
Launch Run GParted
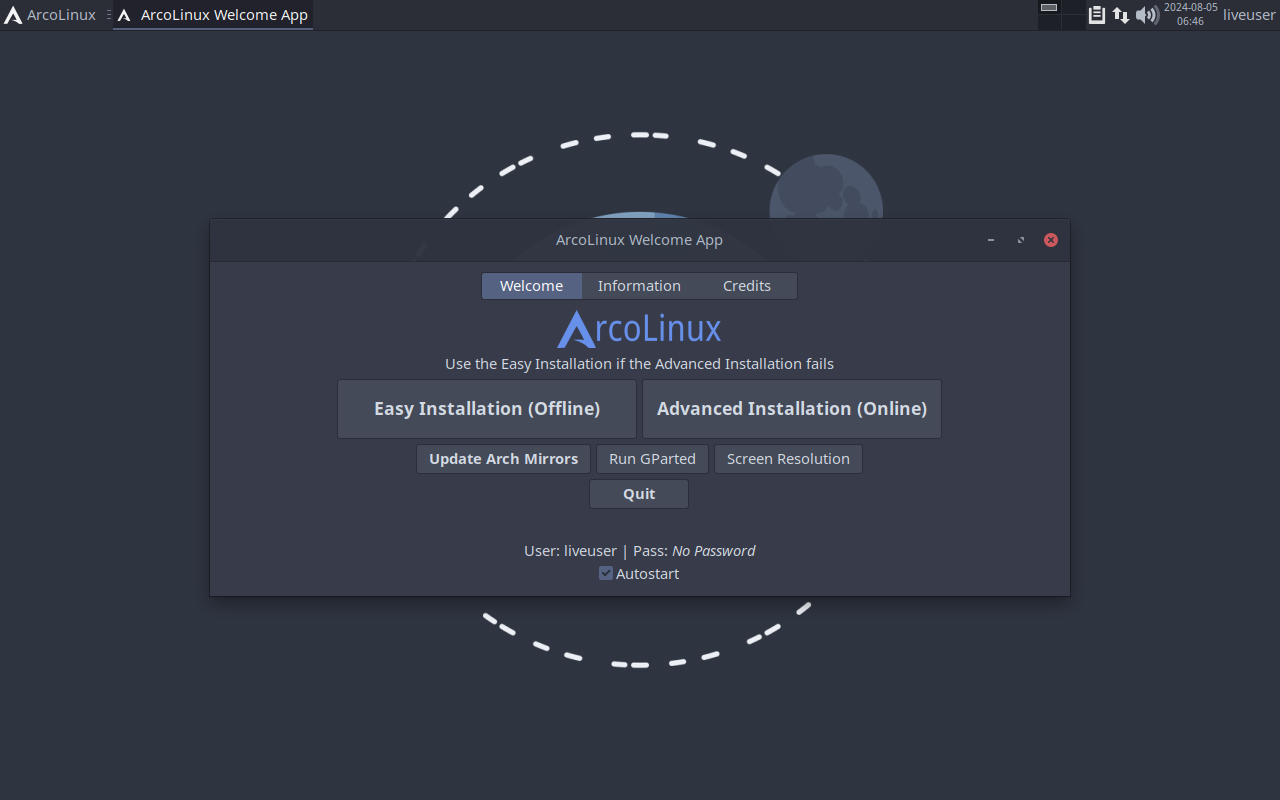pyautogui.click(x=652, y=459)
